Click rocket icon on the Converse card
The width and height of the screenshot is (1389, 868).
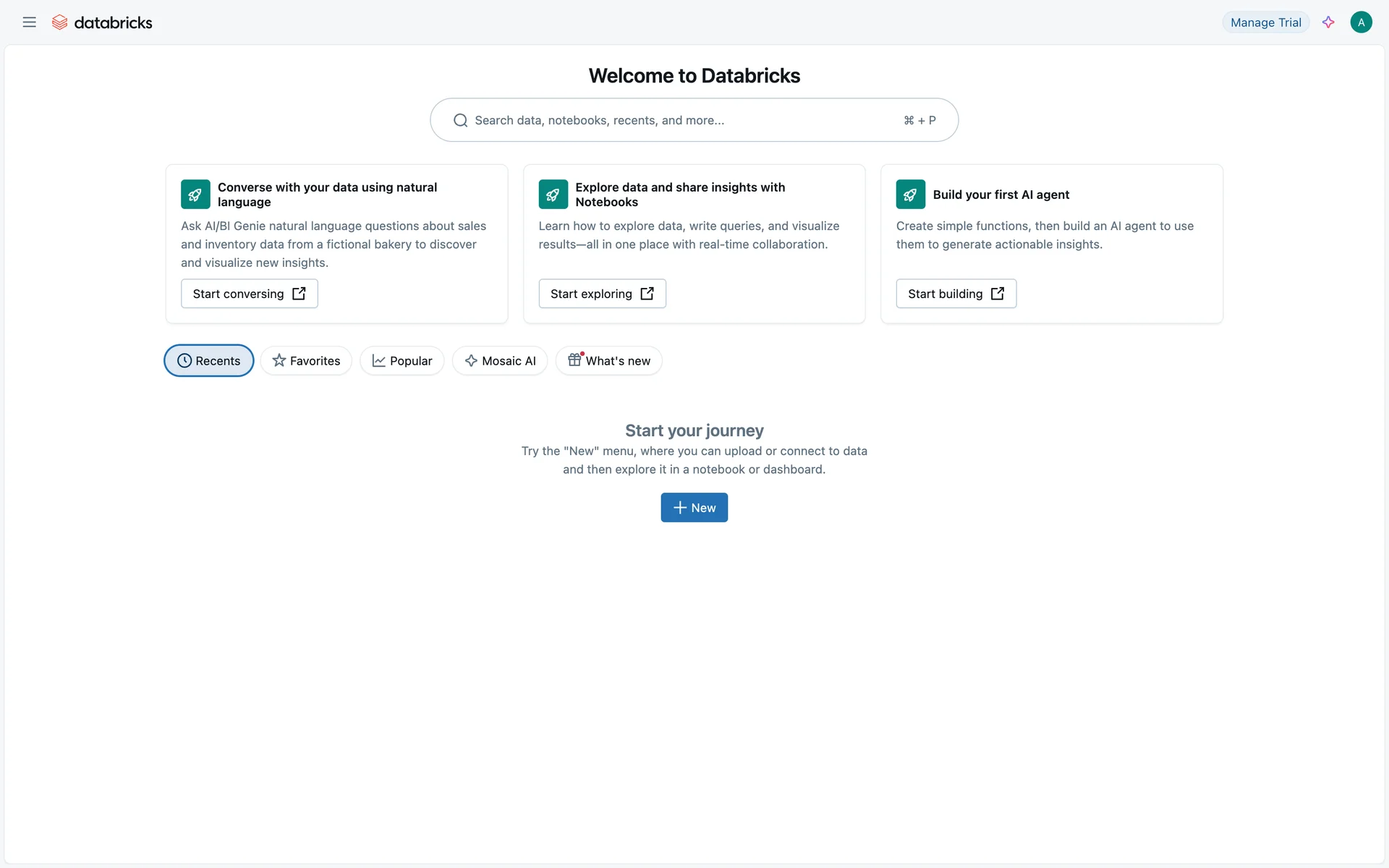[x=195, y=195]
